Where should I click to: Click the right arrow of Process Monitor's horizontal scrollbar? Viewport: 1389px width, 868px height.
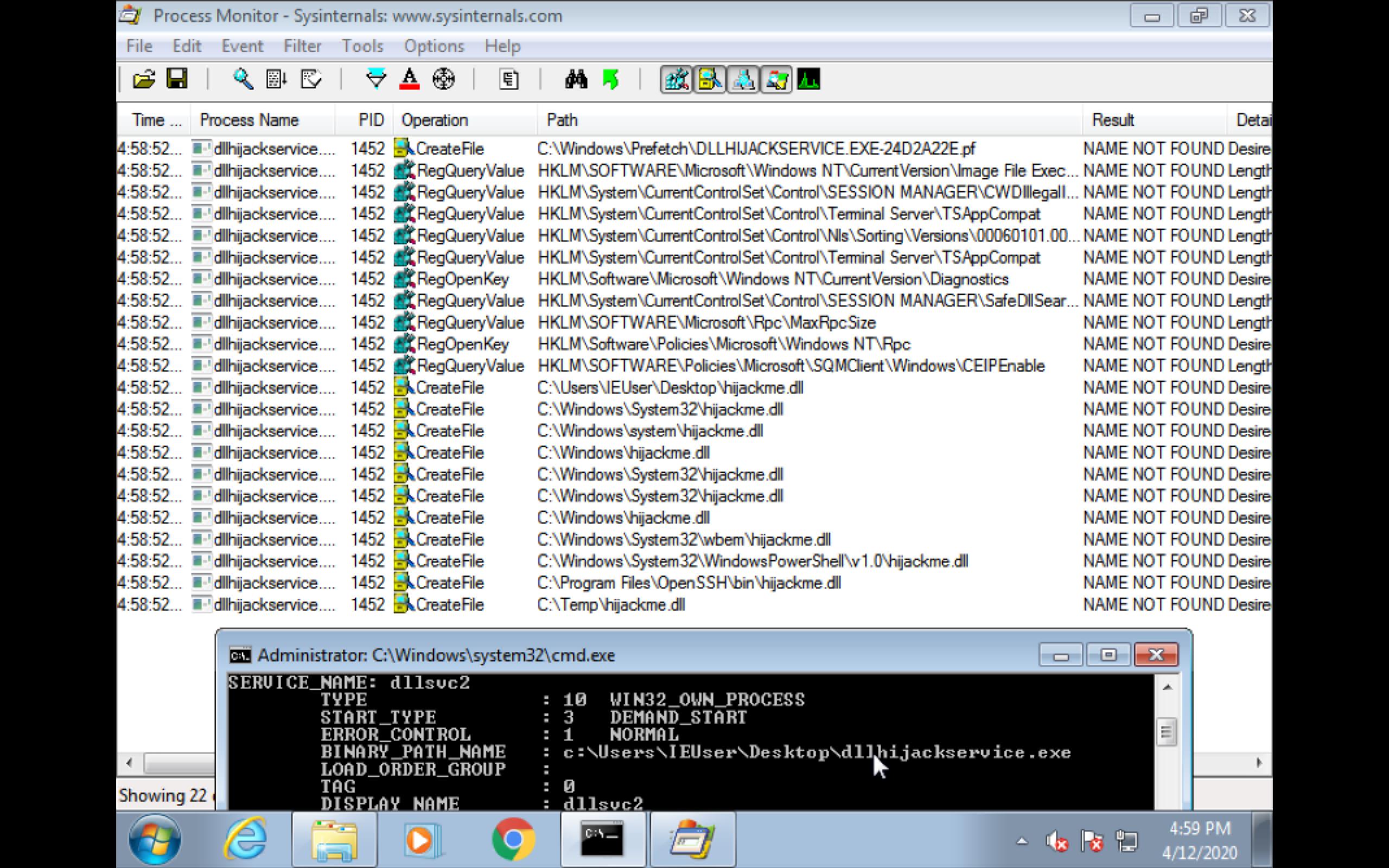click(x=1259, y=763)
